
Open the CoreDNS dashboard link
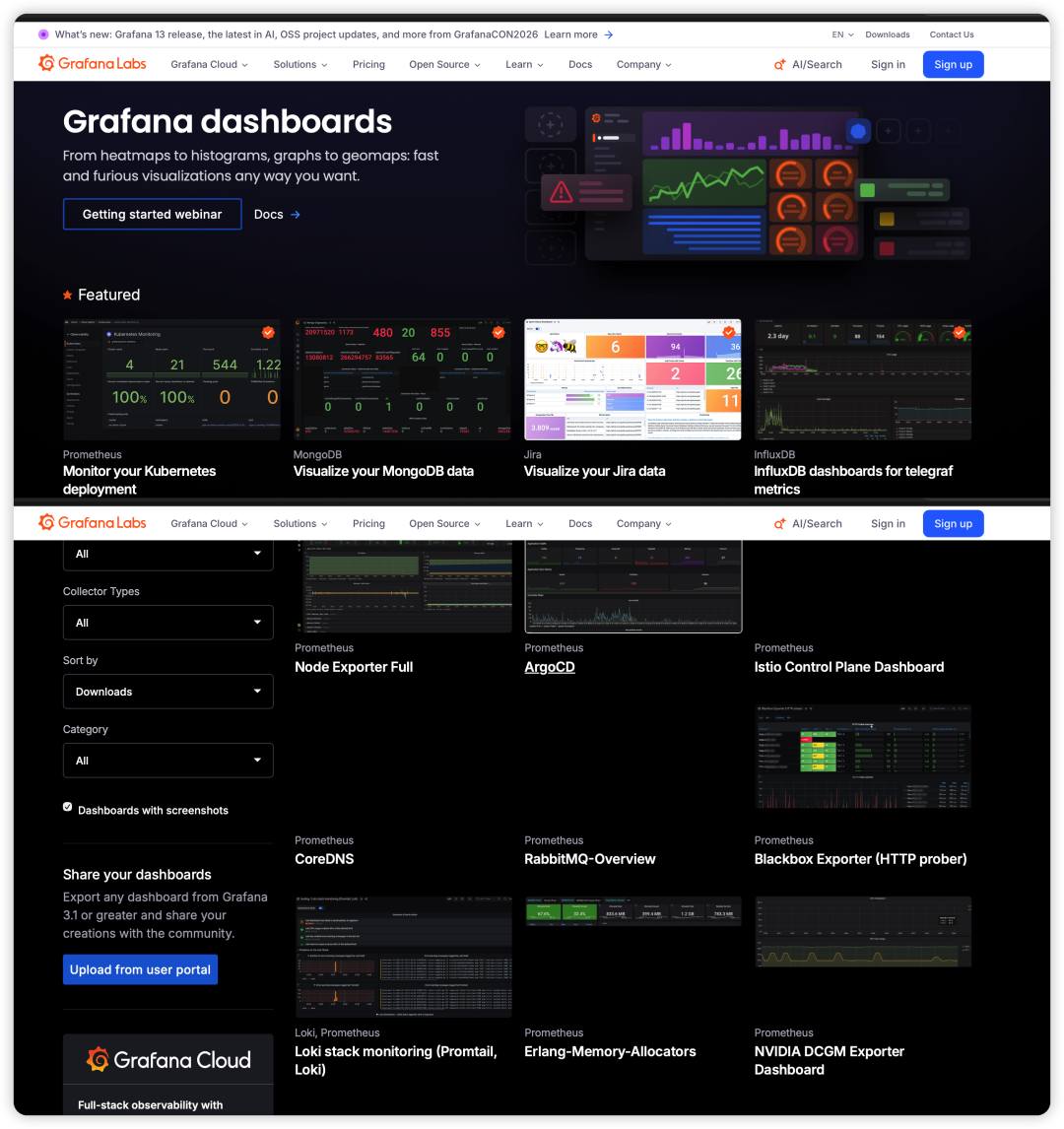[x=324, y=859]
